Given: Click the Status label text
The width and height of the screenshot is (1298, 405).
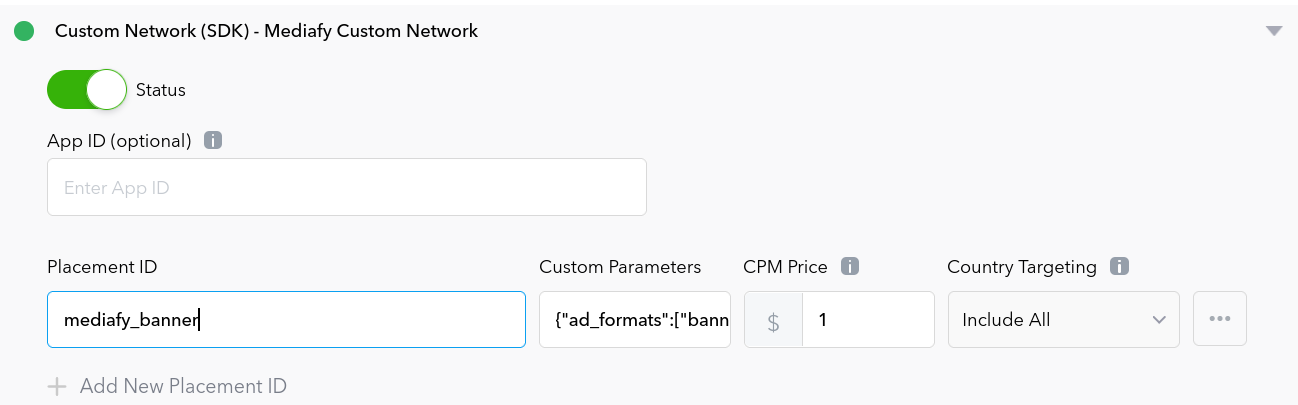Looking at the screenshot, I should [161, 90].
